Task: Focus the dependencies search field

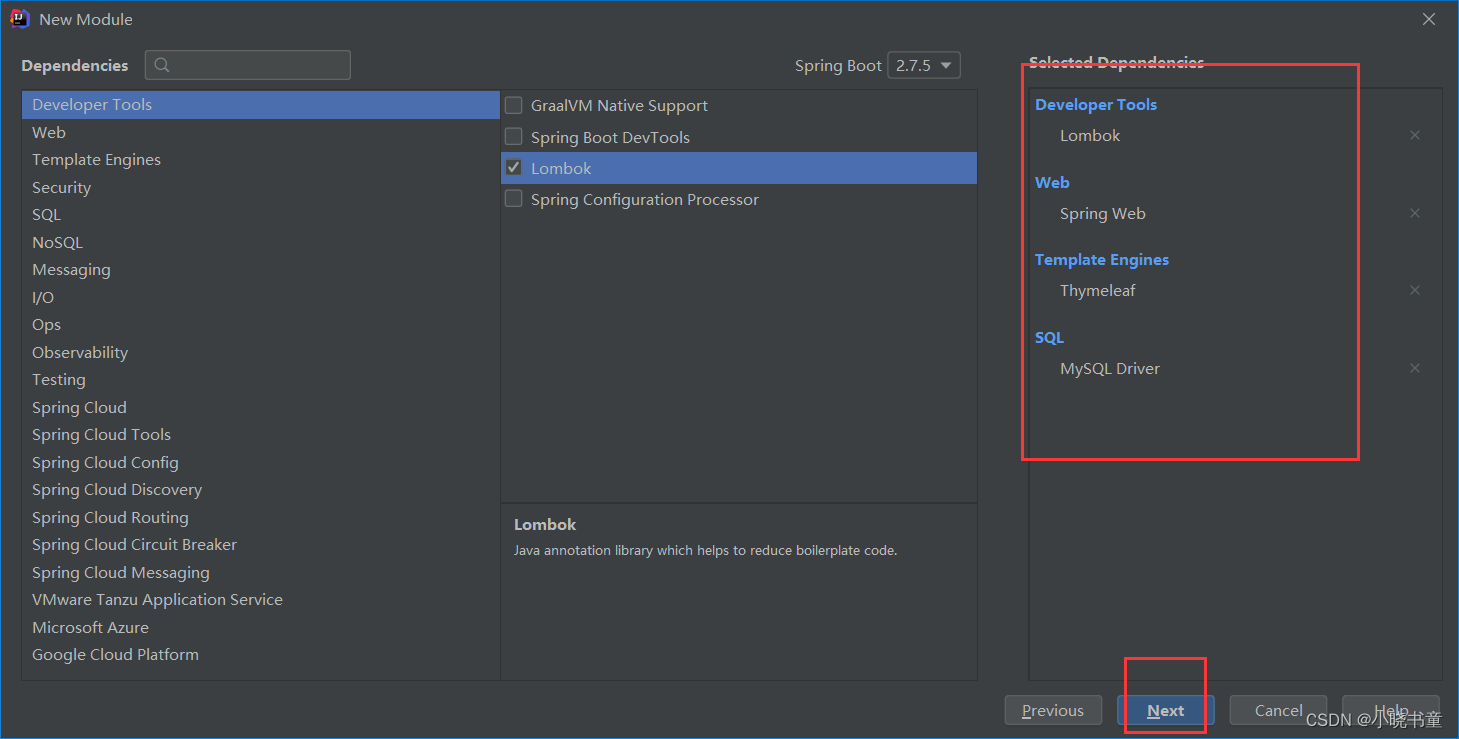Action: (248, 65)
